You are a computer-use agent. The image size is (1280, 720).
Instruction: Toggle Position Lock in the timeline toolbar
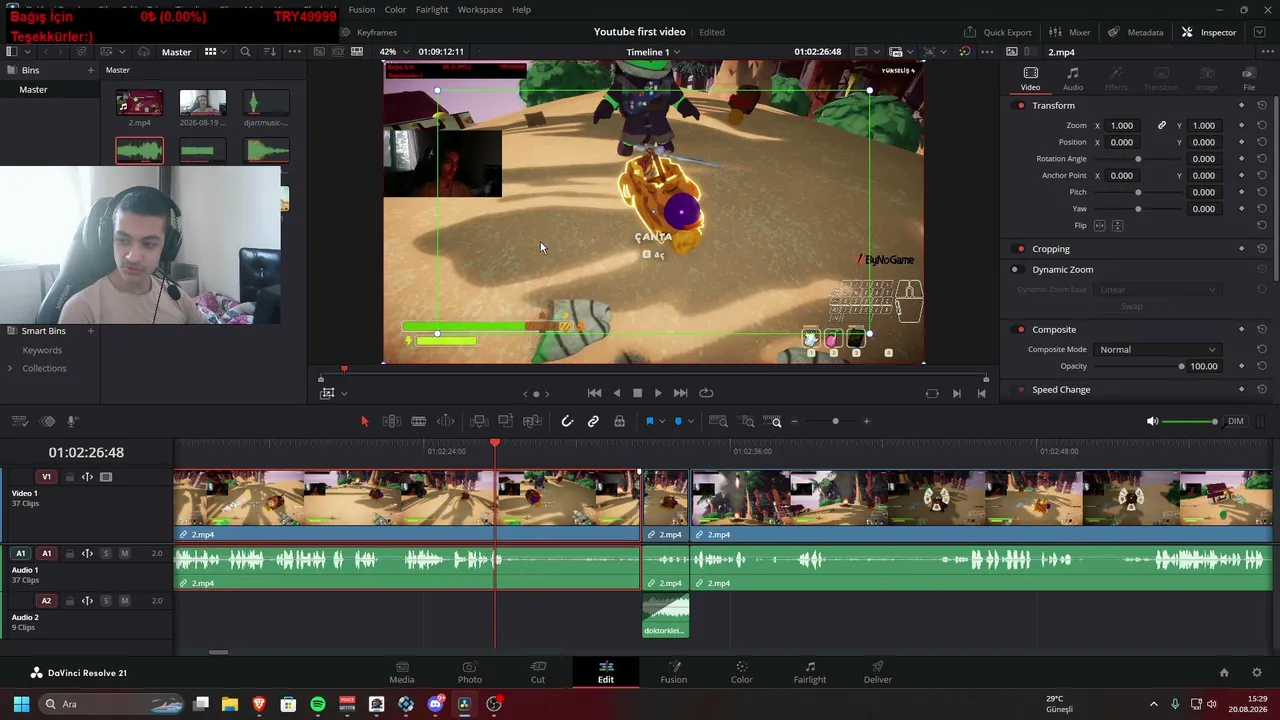(x=619, y=421)
